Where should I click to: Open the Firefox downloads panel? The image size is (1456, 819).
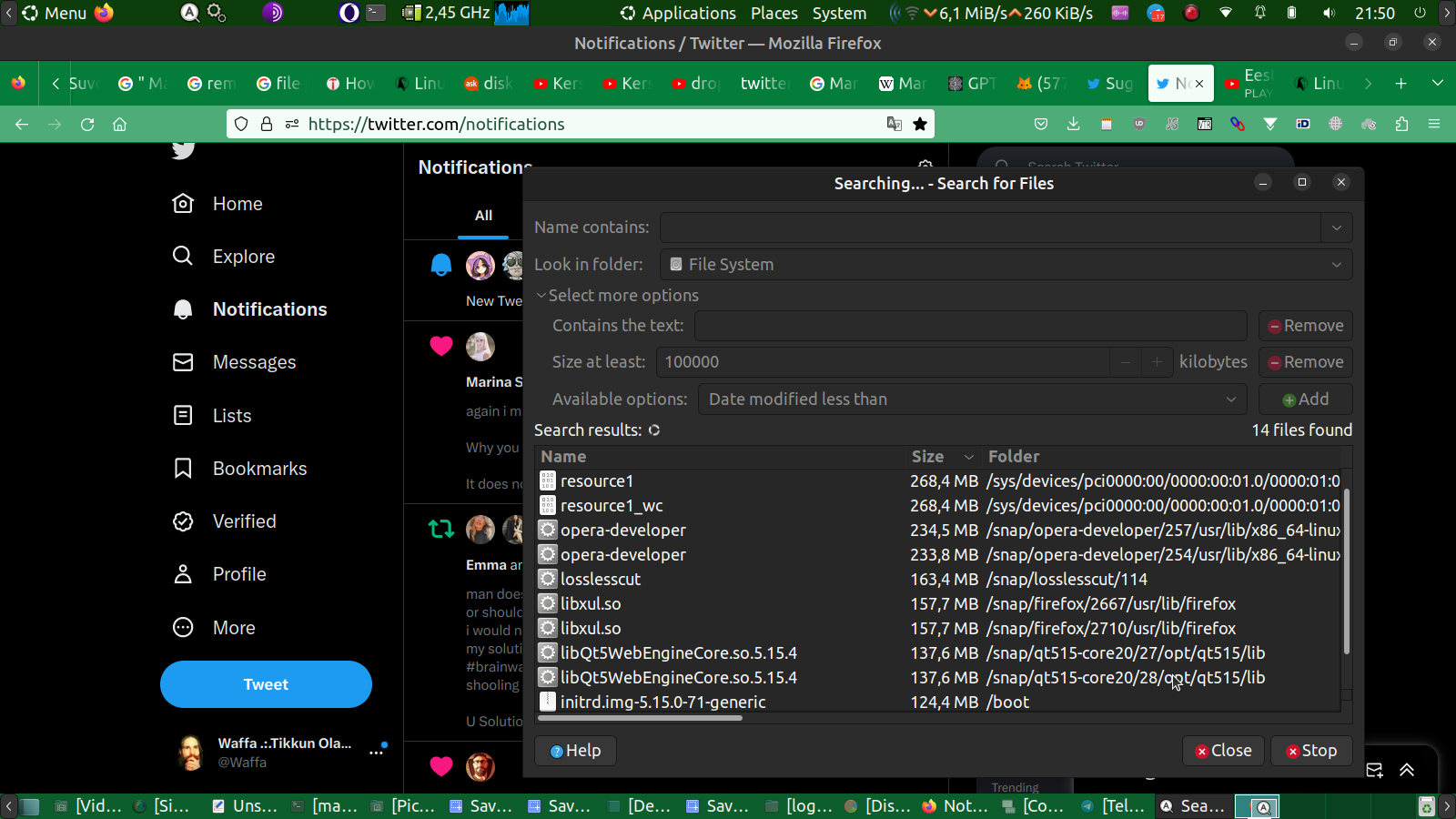[x=1074, y=124]
